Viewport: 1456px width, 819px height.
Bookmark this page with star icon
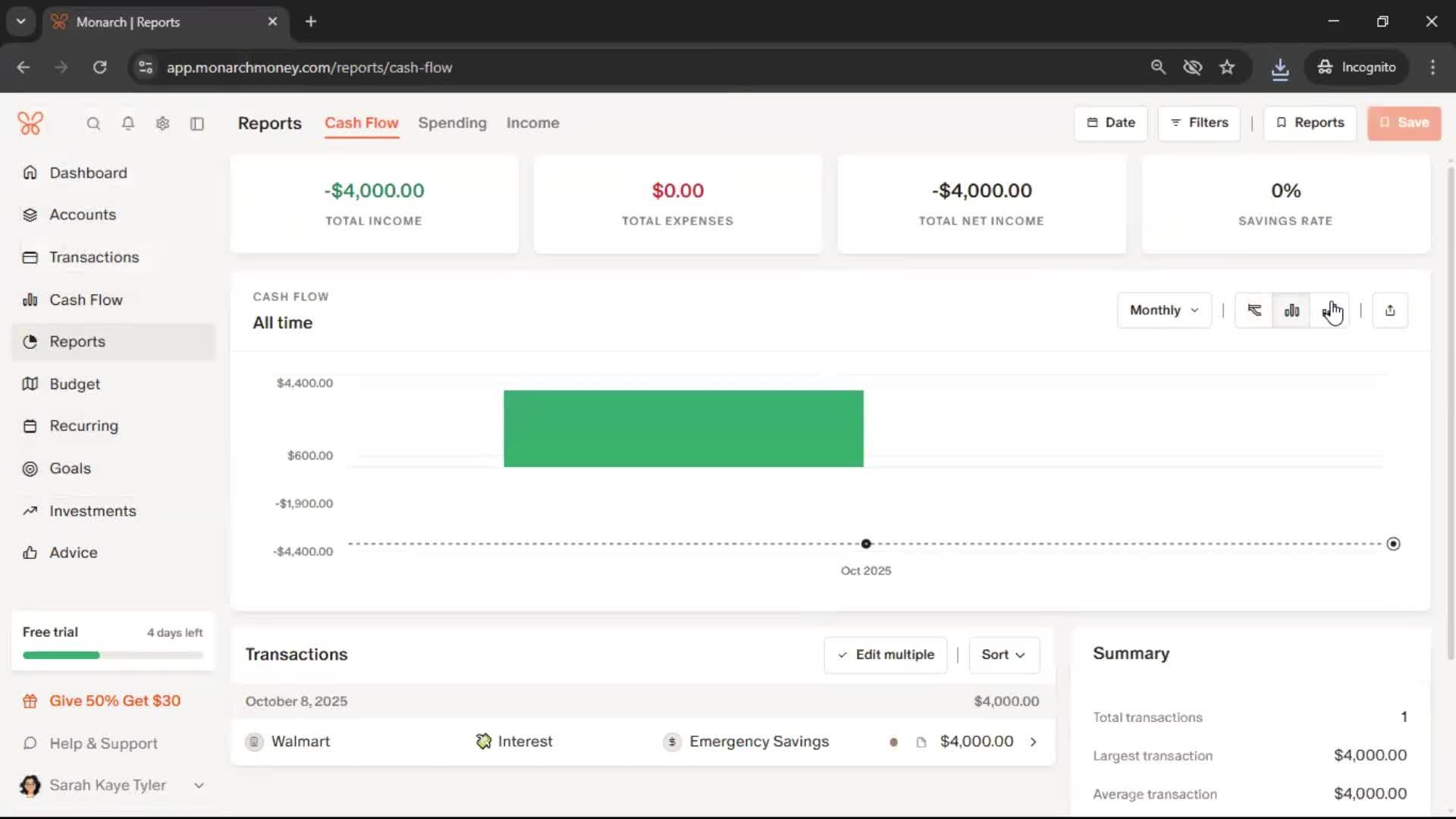1227,67
